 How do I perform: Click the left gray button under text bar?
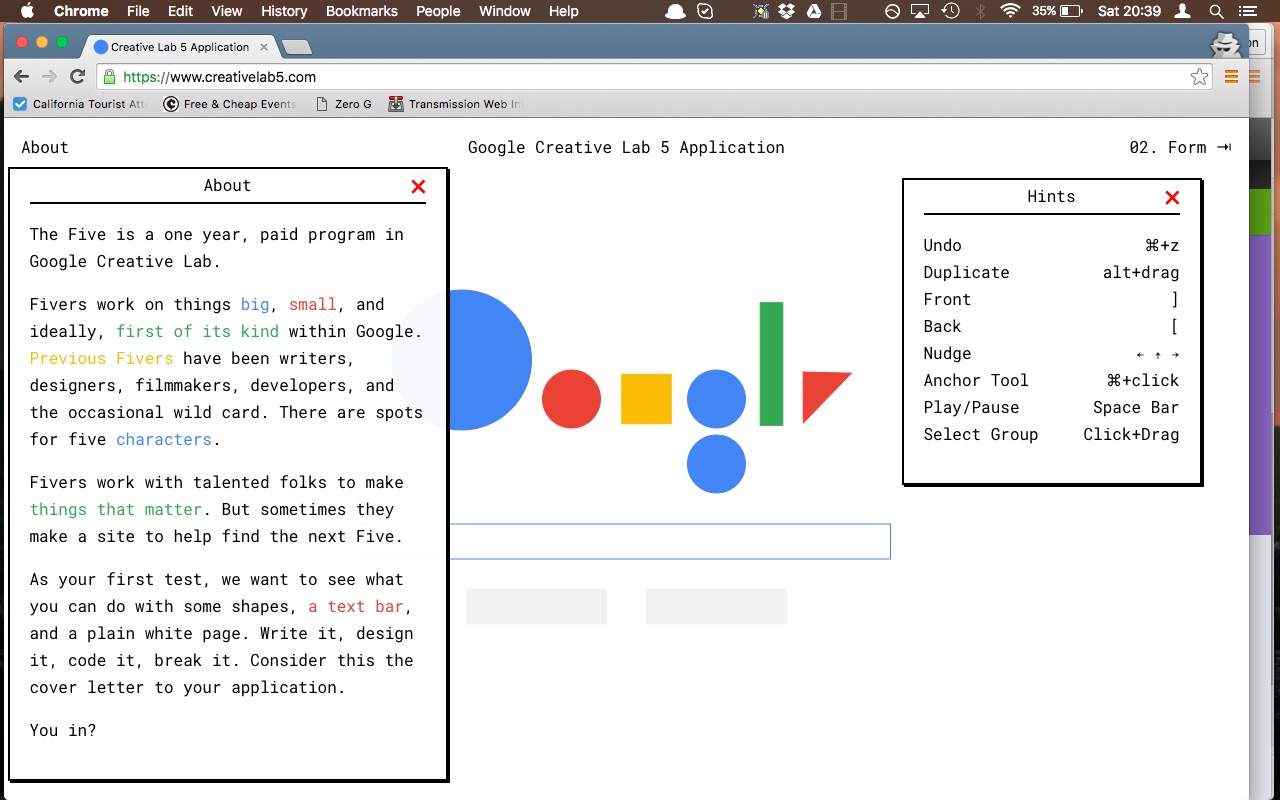[x=536, y=606]
